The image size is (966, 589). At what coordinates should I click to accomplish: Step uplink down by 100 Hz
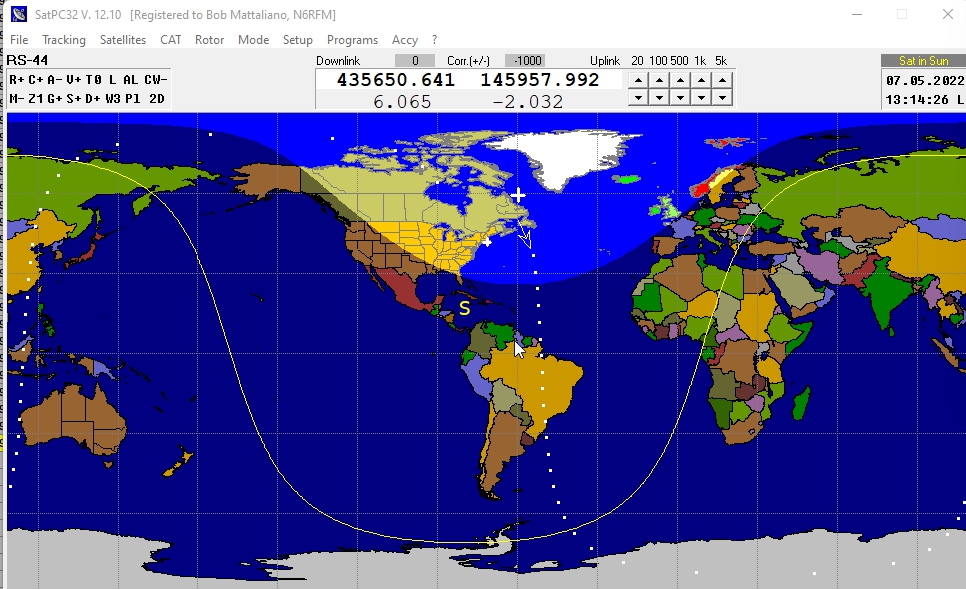(x=659, y=97)
